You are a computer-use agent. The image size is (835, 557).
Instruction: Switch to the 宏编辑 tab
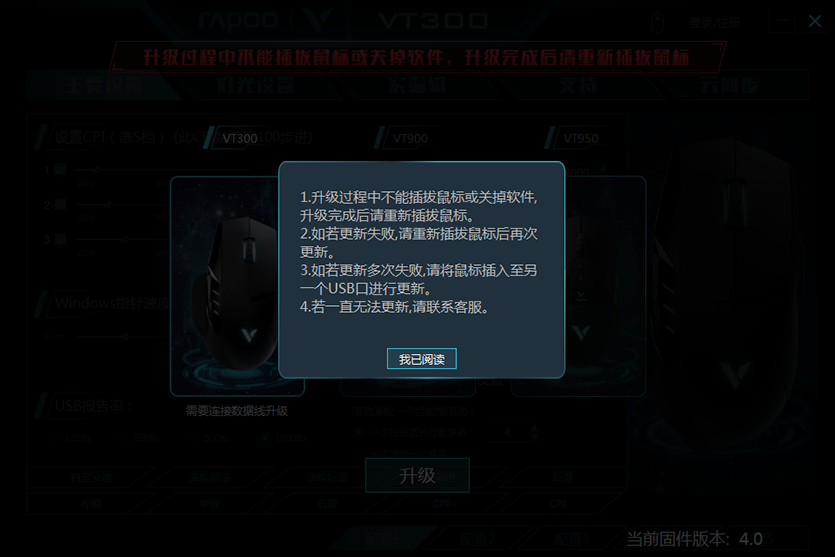point(417,85)
